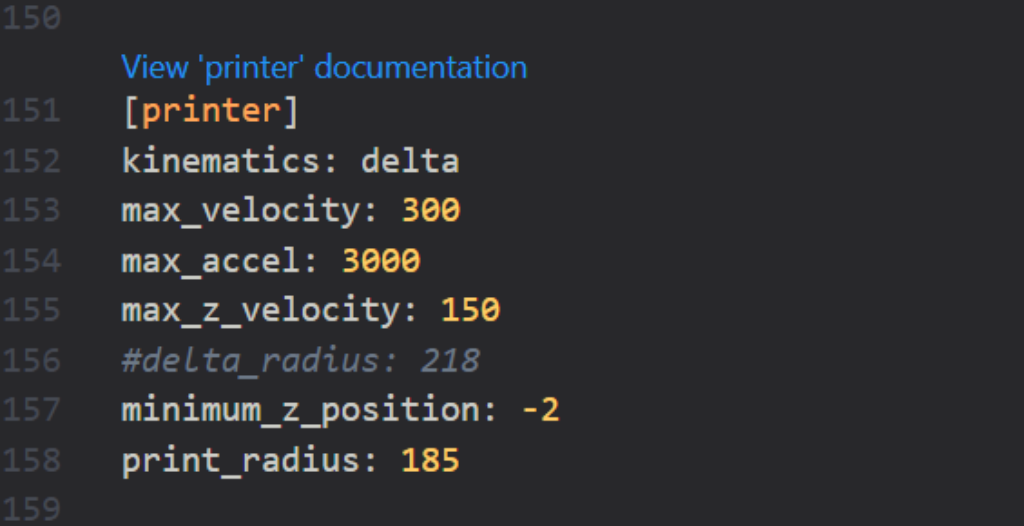
Task: Select line number 157 in gutter
Action: click(x=32, y=410)
